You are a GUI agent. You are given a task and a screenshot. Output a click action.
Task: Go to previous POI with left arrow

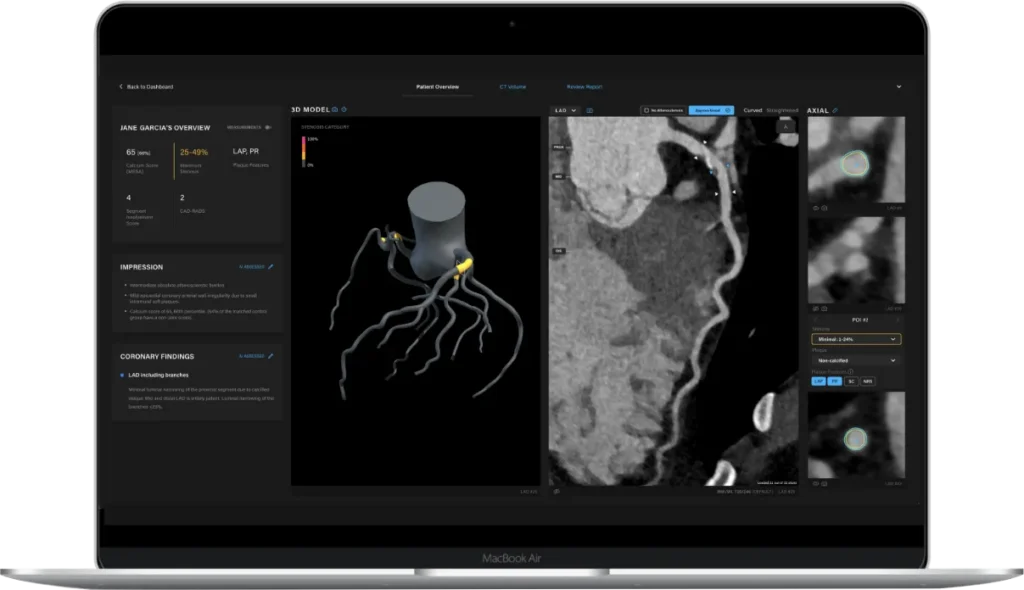coord(814,320)
